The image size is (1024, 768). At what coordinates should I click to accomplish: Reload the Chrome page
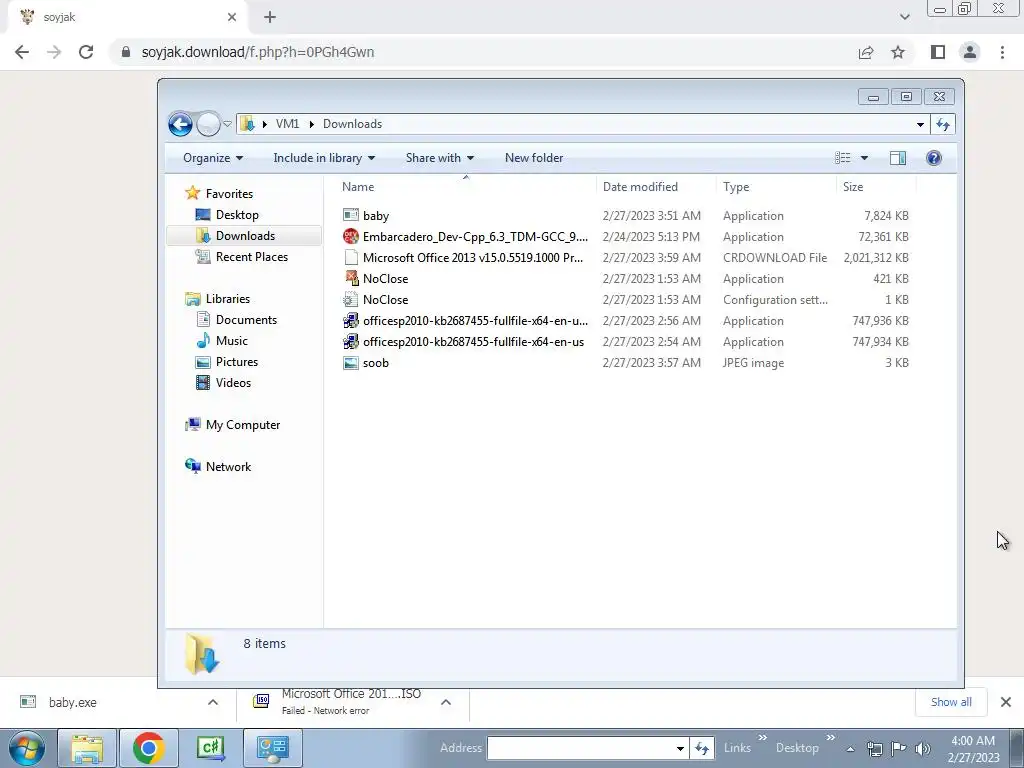86,52
